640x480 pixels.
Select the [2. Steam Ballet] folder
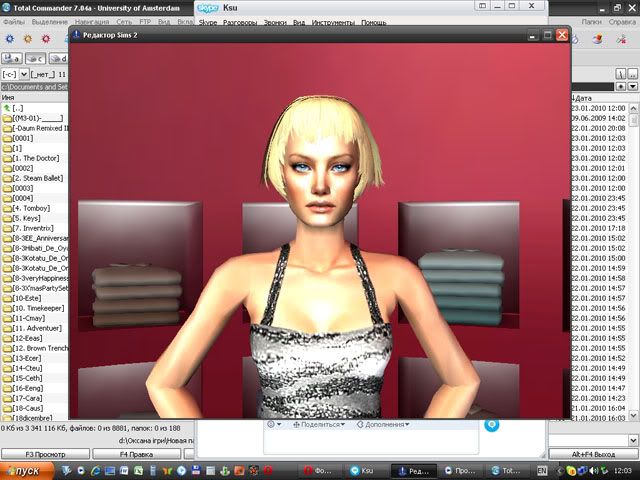[33, 178]
